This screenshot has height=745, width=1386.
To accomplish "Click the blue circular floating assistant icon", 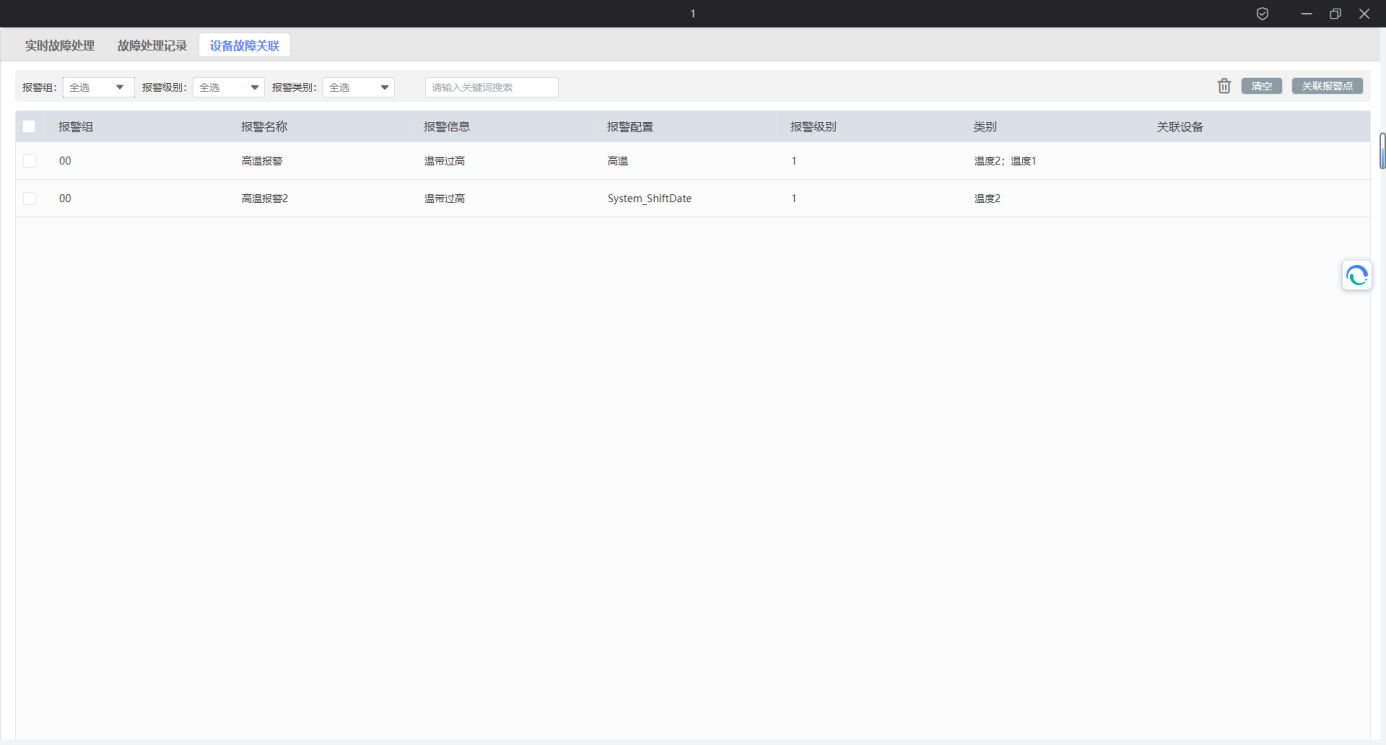I will click(x=1356, y=276).
